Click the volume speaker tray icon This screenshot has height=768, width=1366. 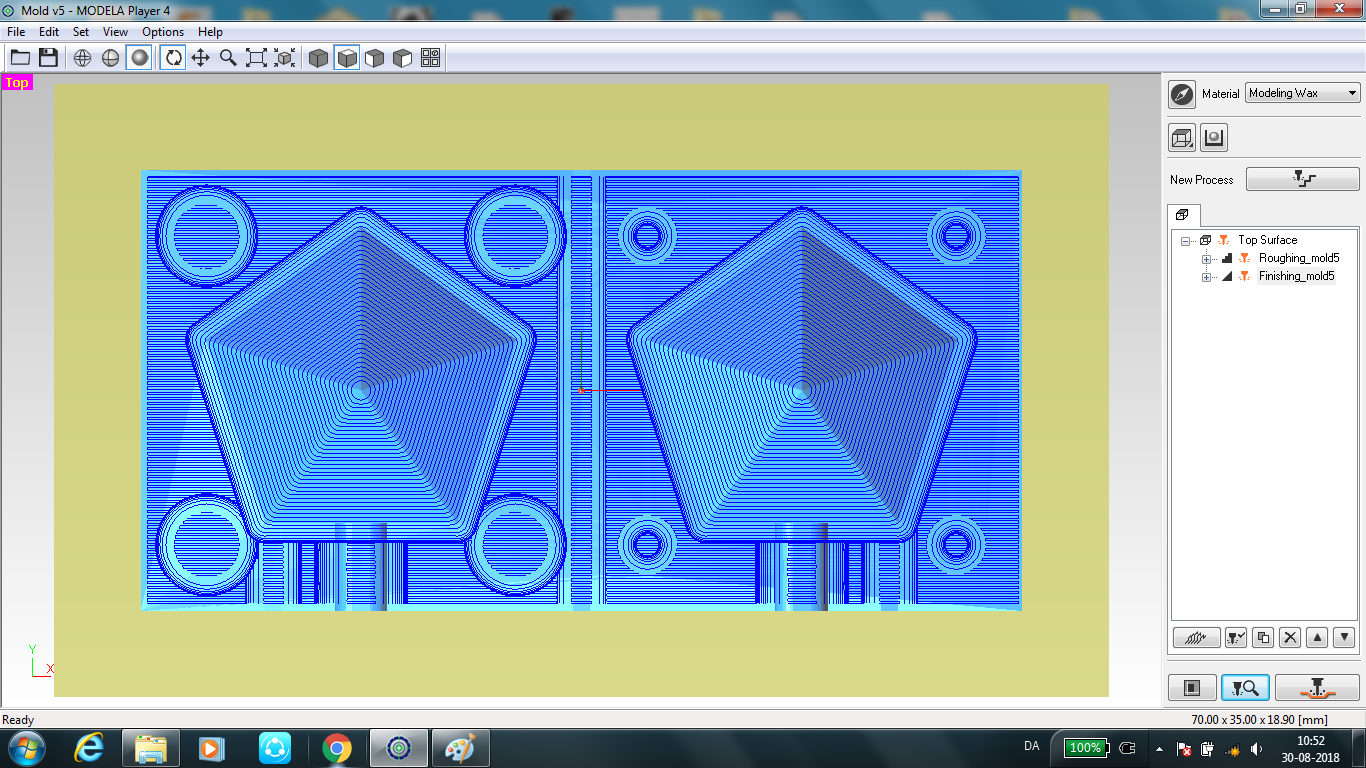click(x=1257, y=749)
